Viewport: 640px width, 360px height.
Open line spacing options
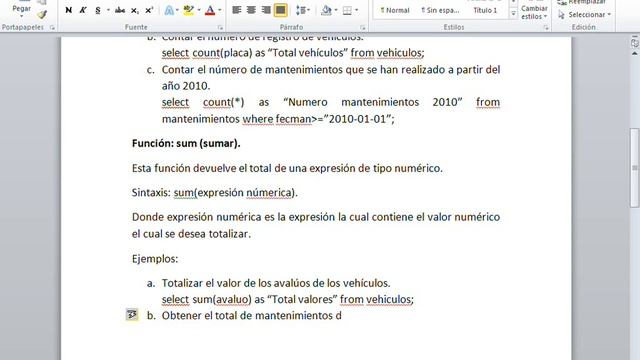coord(302,10)
